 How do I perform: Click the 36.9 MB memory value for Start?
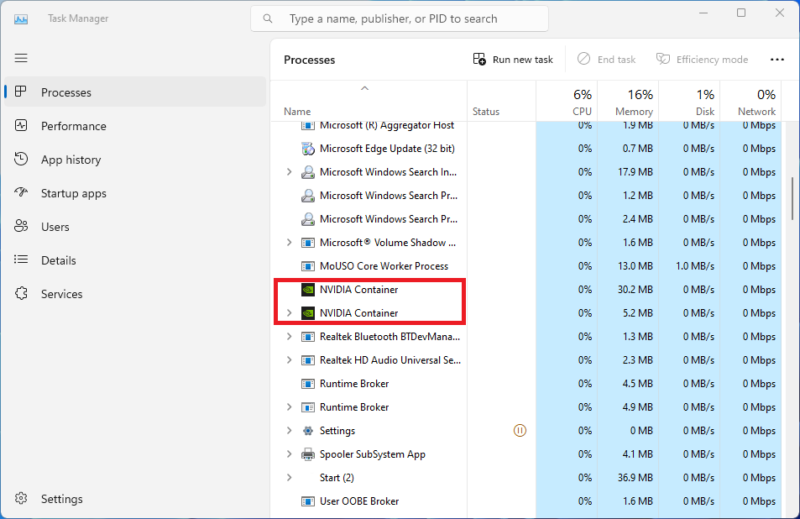coord(635,478)
